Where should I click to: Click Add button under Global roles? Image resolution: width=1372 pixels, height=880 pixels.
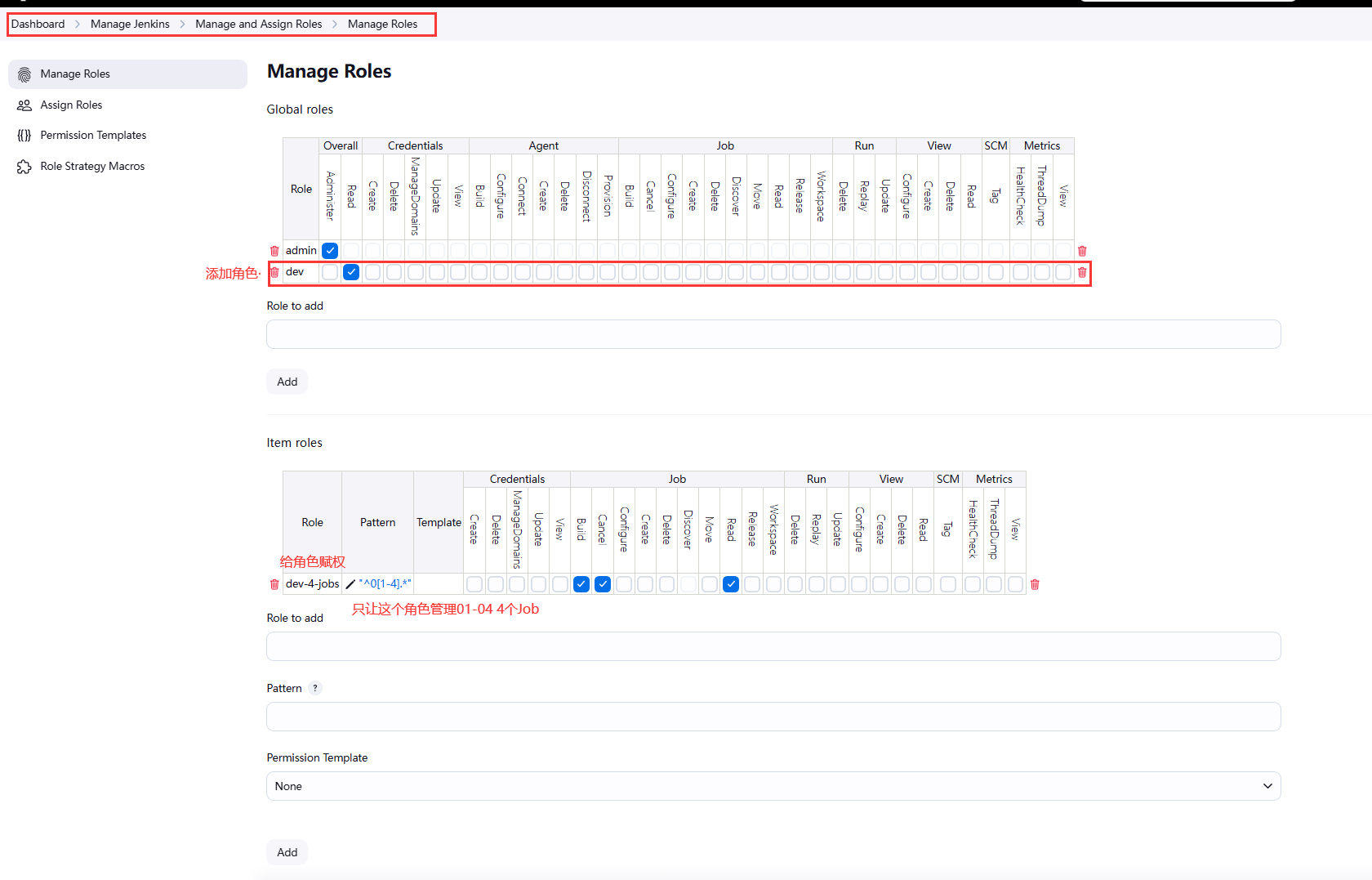point(287,382)
